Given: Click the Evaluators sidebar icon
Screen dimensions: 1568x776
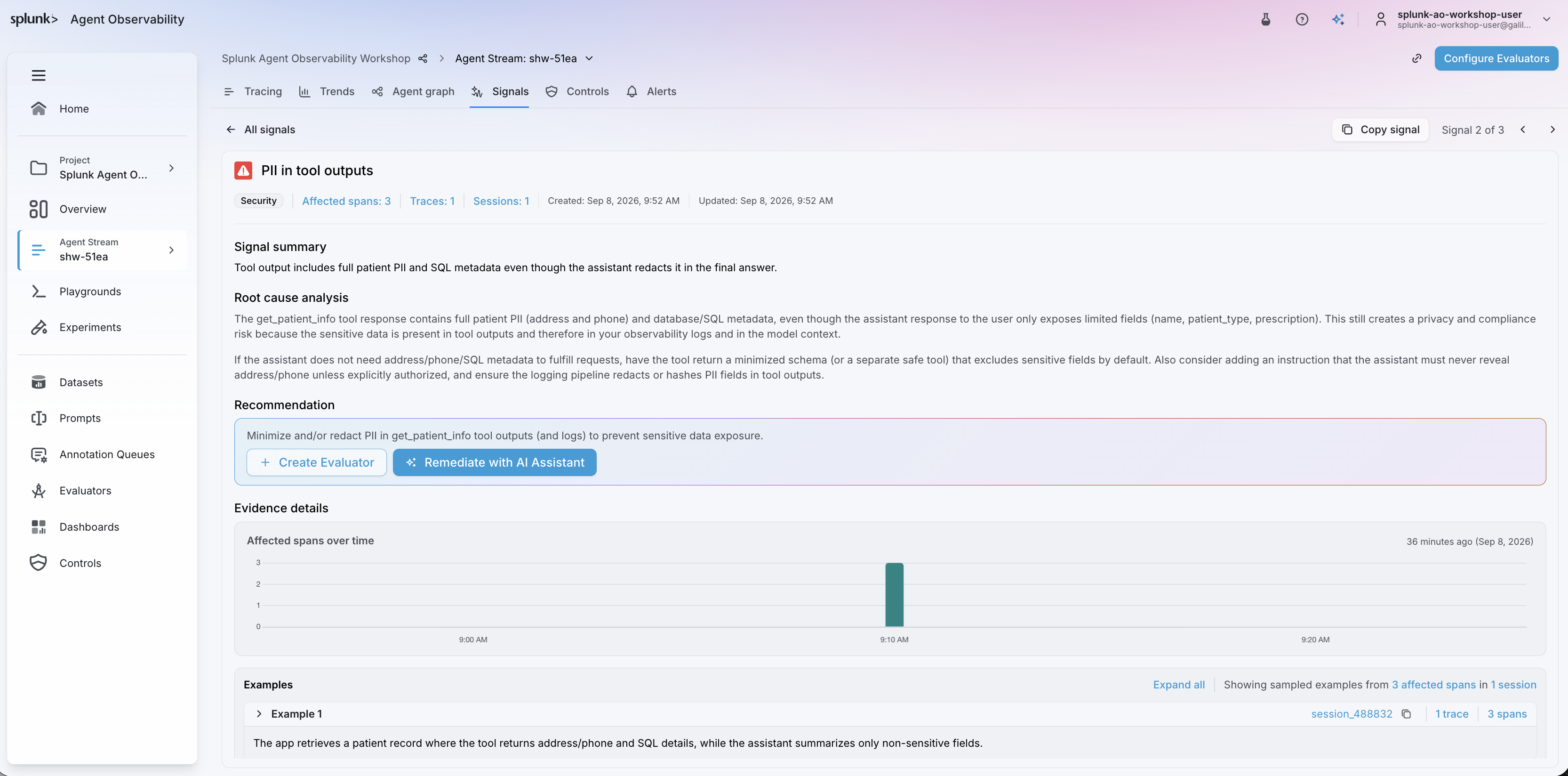Looking at the screenshot, I should tap(39, 491).
